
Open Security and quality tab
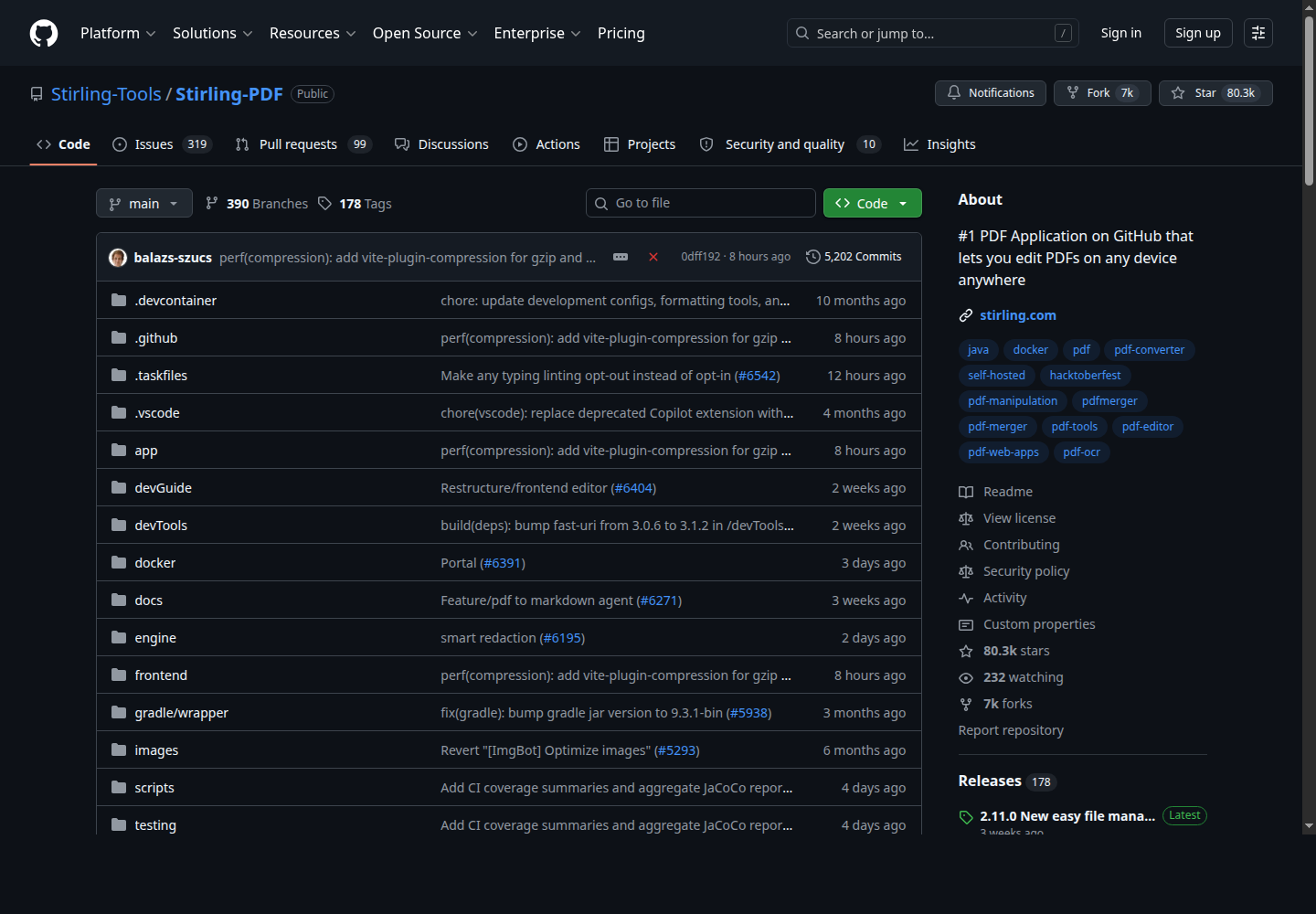pyautogui.click(x=790, y=144)
